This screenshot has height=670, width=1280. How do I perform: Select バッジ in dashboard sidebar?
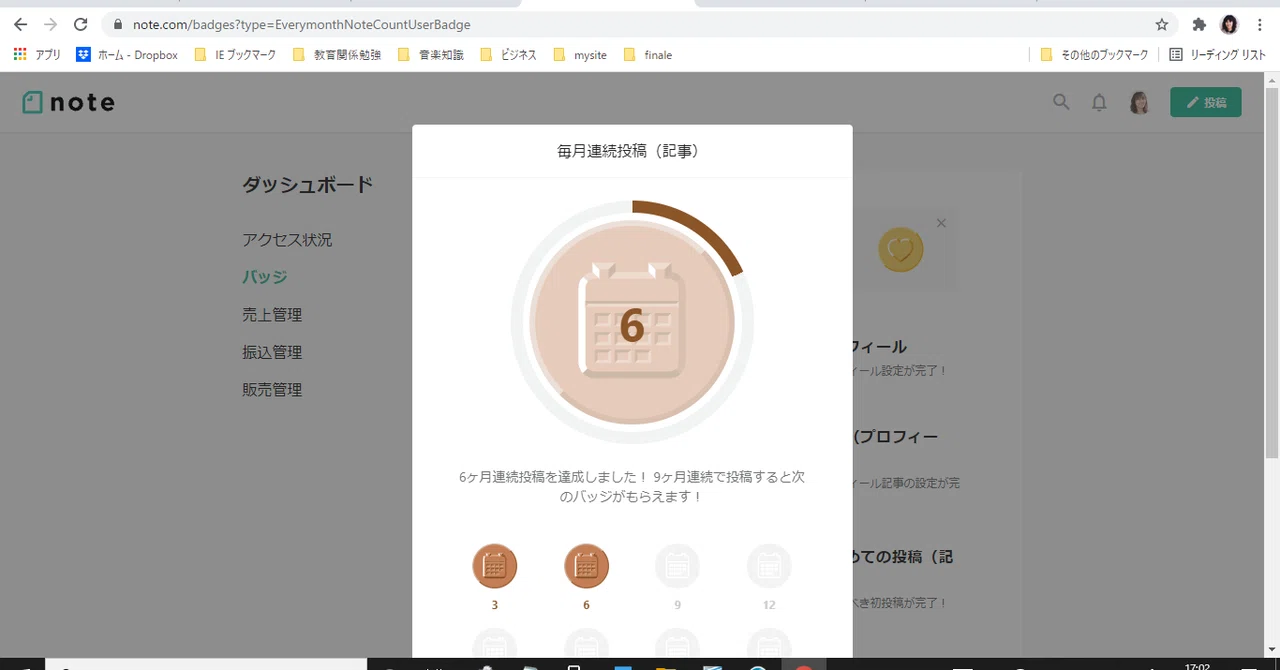[x=265, y=277]
